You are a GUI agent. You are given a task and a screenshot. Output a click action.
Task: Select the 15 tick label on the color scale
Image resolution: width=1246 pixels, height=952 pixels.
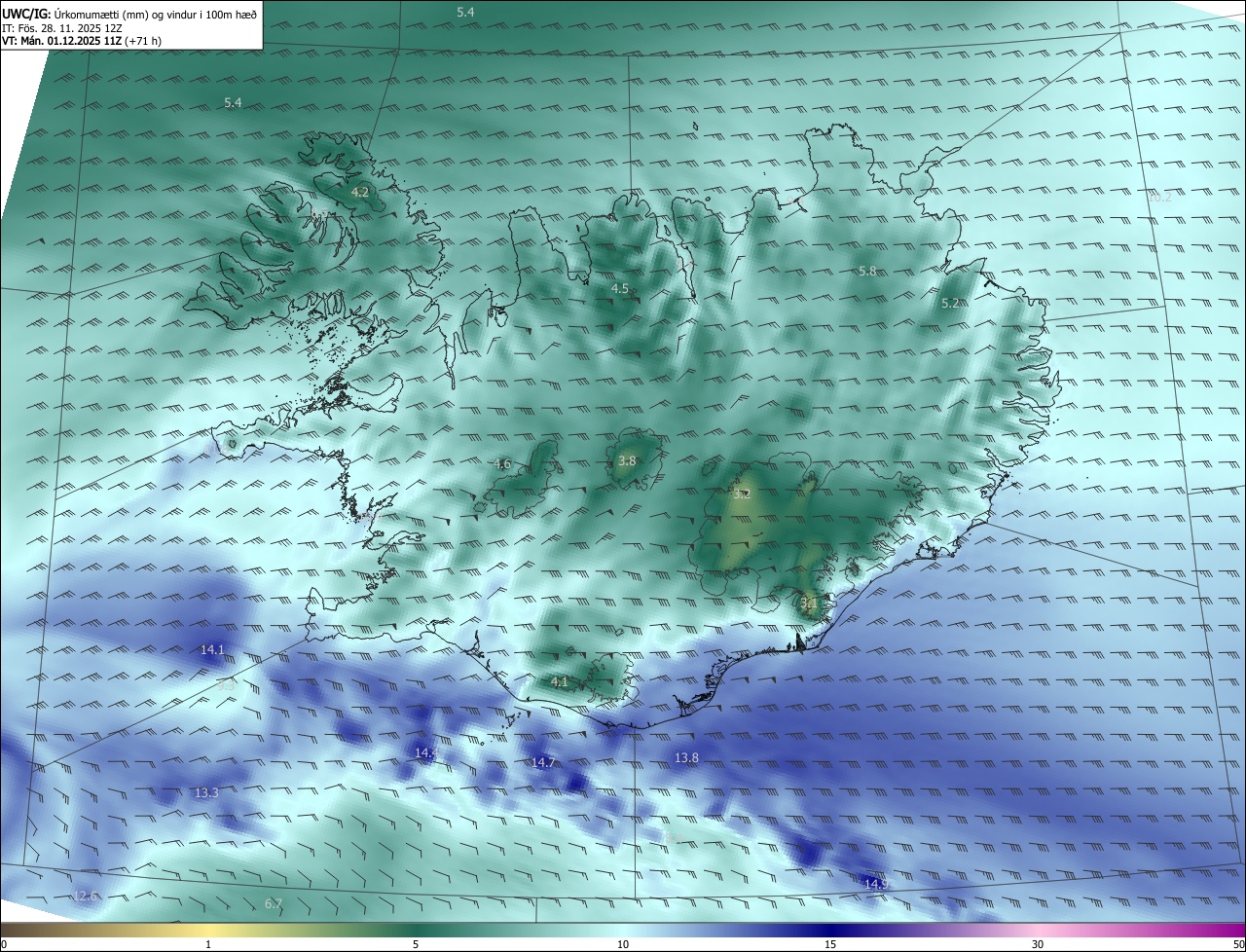(x=830, y=945)
